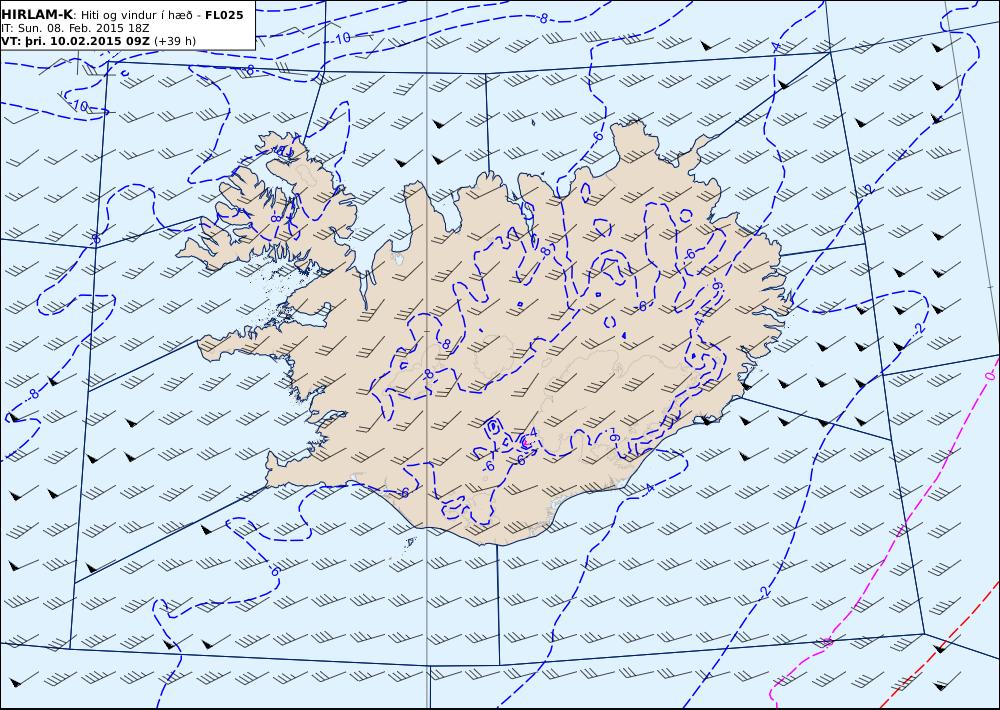
Task: Select the 'Hiti og vindur í hæð' caption
Action: coord(136,15)
